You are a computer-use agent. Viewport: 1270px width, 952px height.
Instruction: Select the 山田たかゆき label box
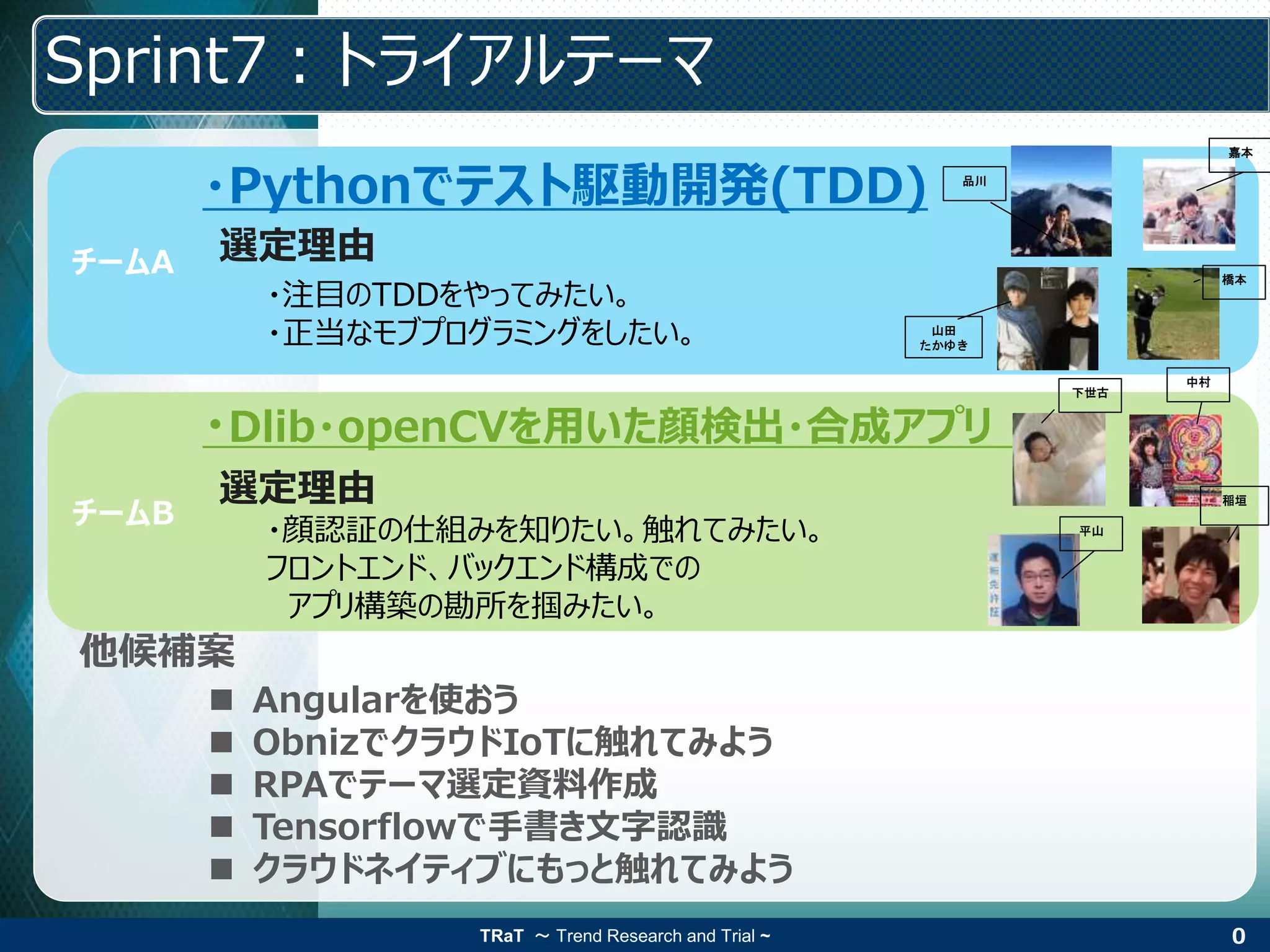point(943,337)
